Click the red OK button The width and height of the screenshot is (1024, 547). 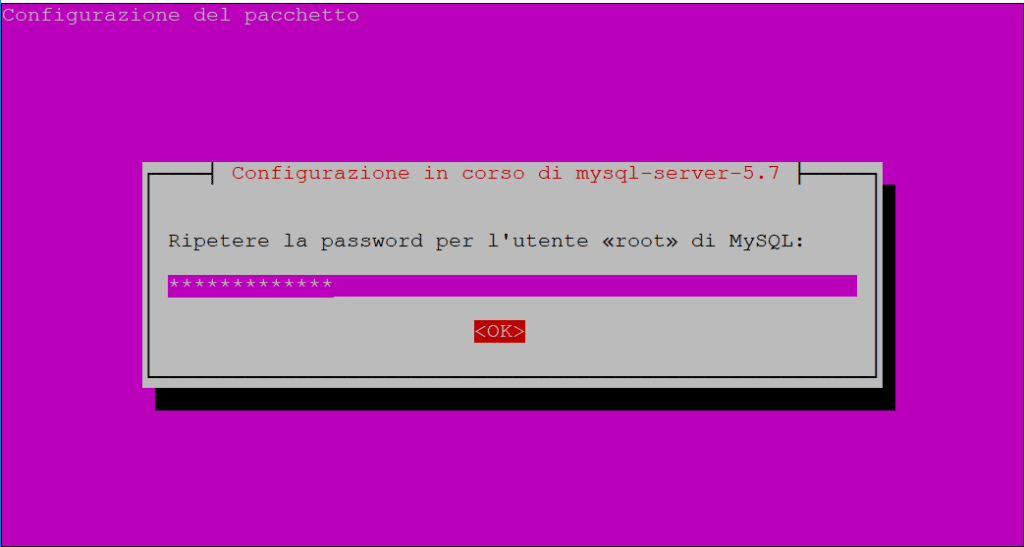tap(500, 332)
